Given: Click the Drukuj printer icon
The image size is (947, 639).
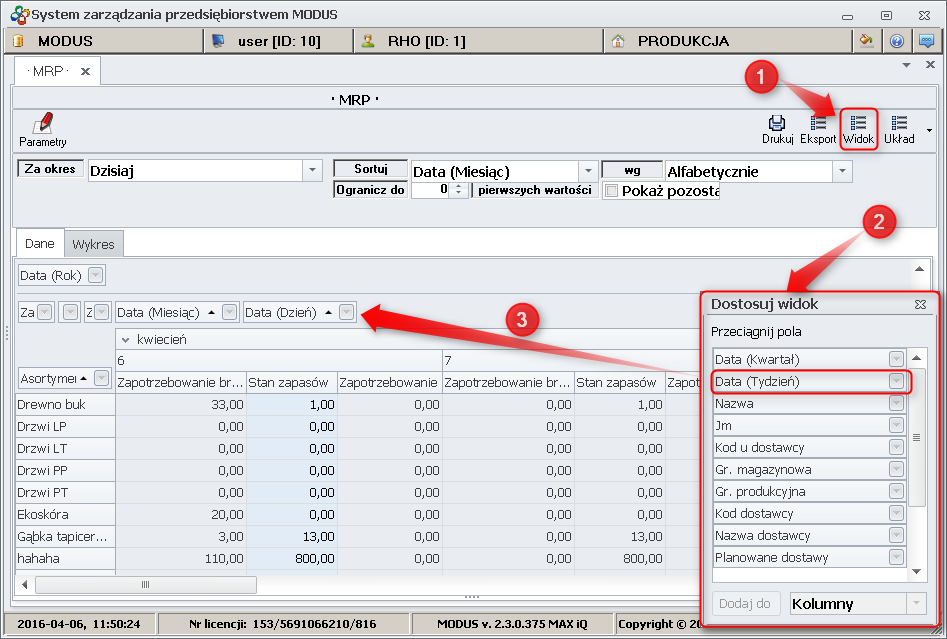Looking at the screenshot, I should (x=777, y=123).
